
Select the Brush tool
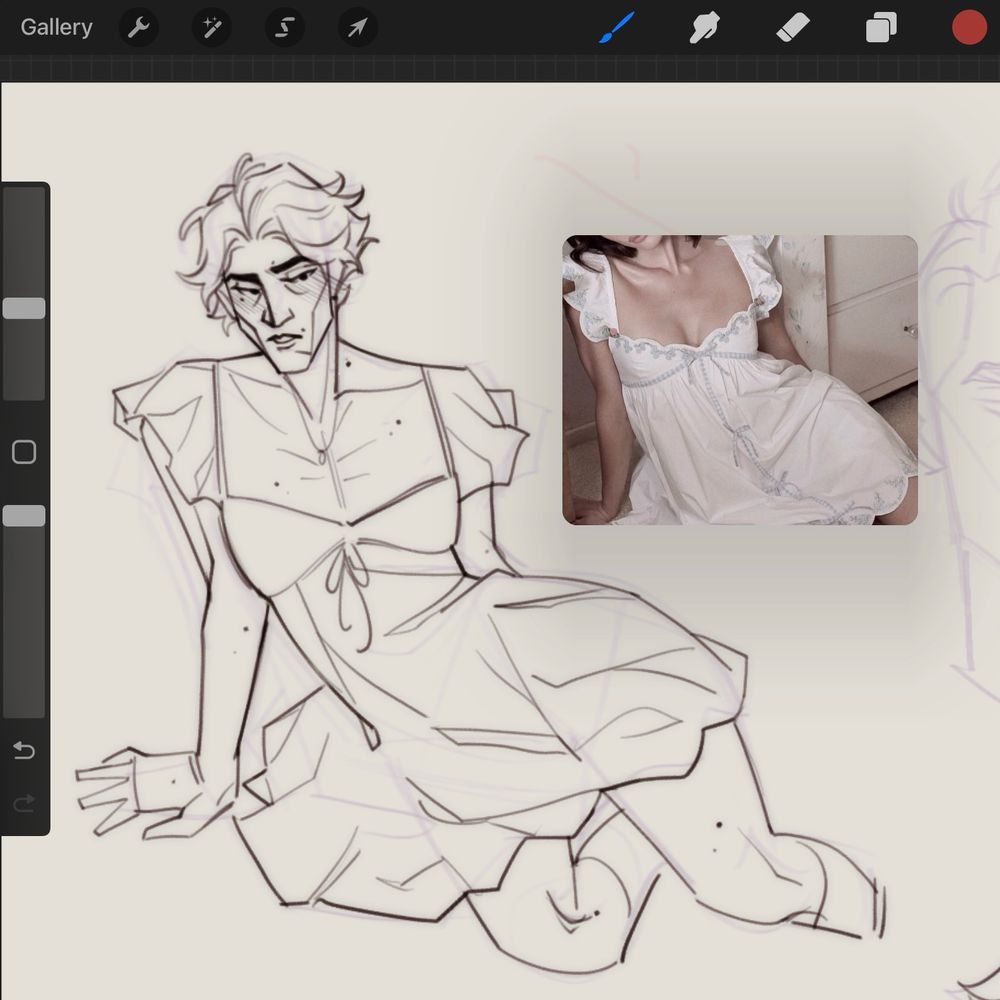click(617, 27)
